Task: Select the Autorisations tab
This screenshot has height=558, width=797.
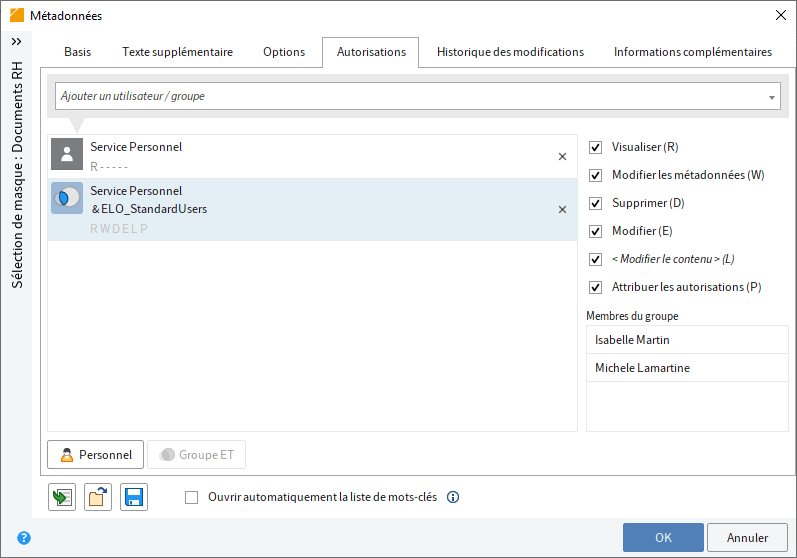Action: [371, 52]
